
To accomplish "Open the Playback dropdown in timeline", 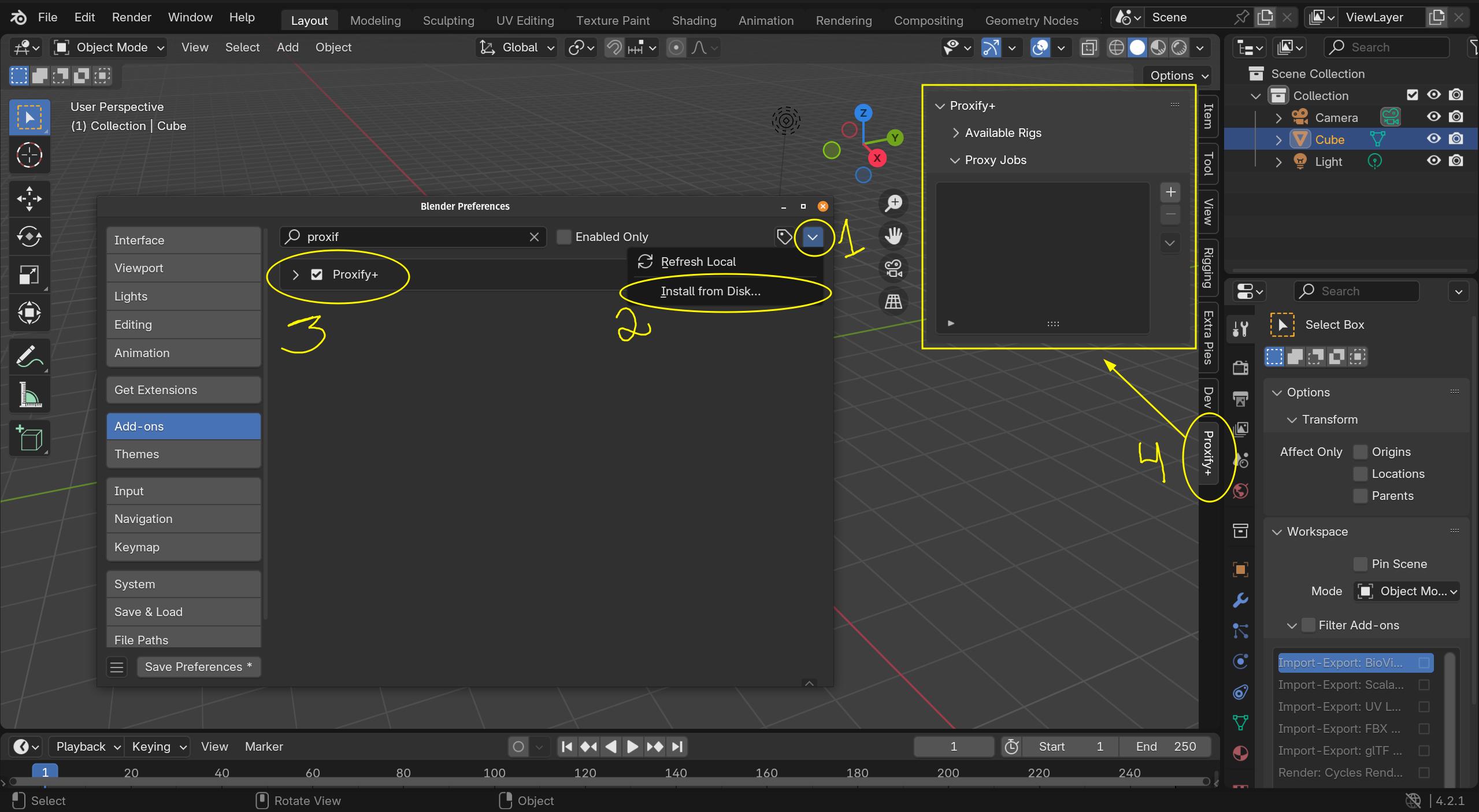I will coord(86,747).
